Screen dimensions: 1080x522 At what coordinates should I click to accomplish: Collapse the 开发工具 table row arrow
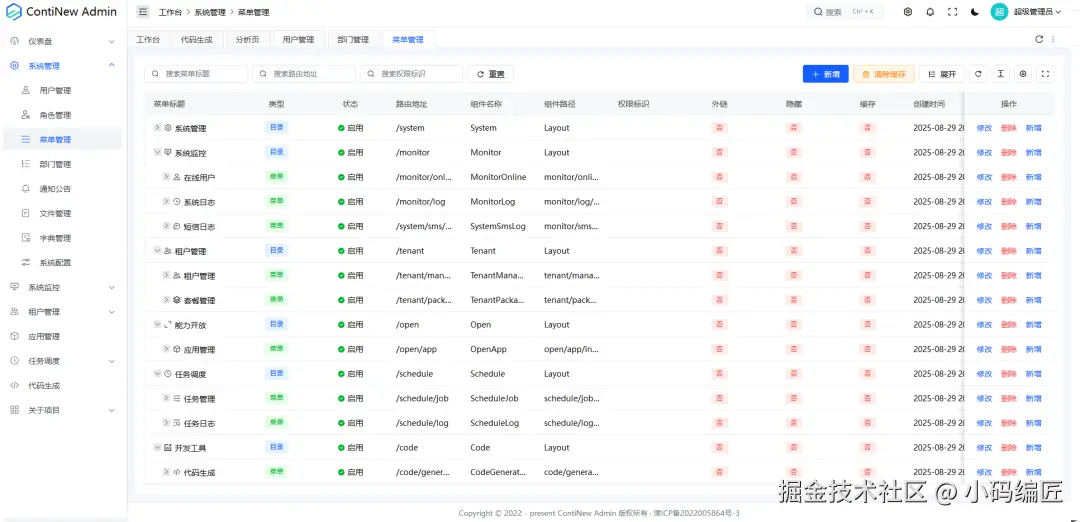[157, 448]
